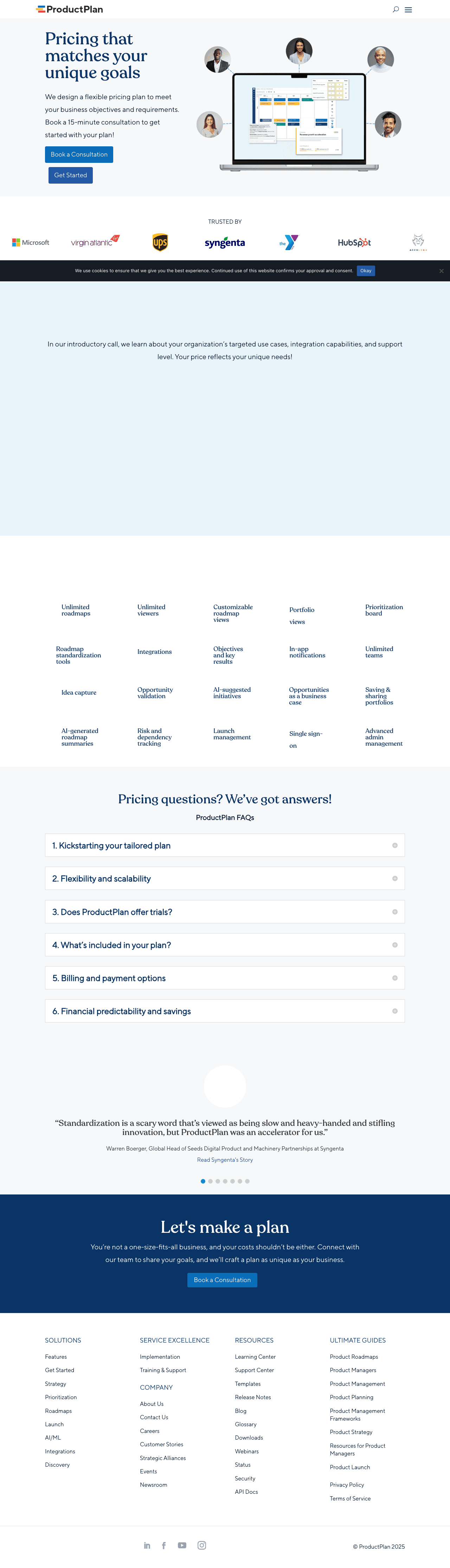Accept cookies with the Okay button
The width and height of the screenshot is (450, 1568).
[x=366, y=270]
